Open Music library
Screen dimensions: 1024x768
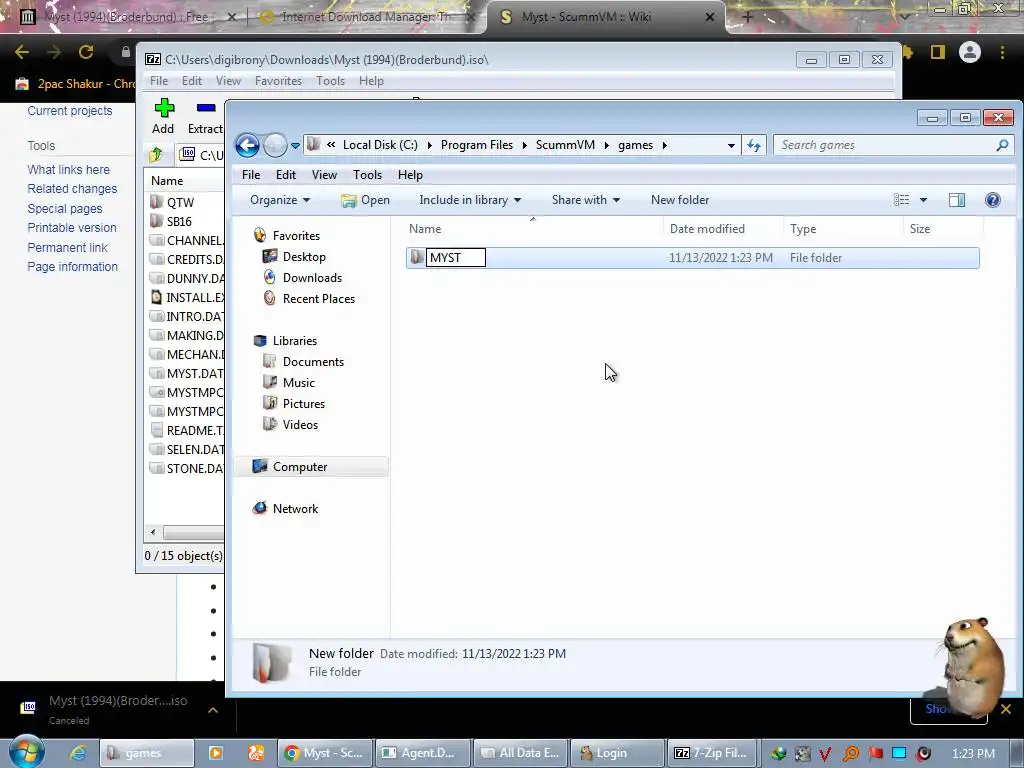298,382
